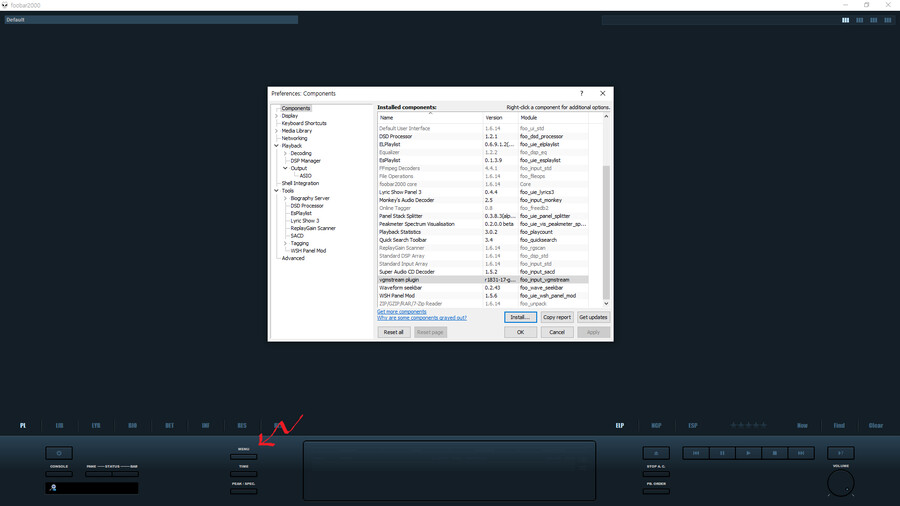This screenshot has width=900, height=506.
Task: Click the power button above CONSOLE
Action: [59, 453]
